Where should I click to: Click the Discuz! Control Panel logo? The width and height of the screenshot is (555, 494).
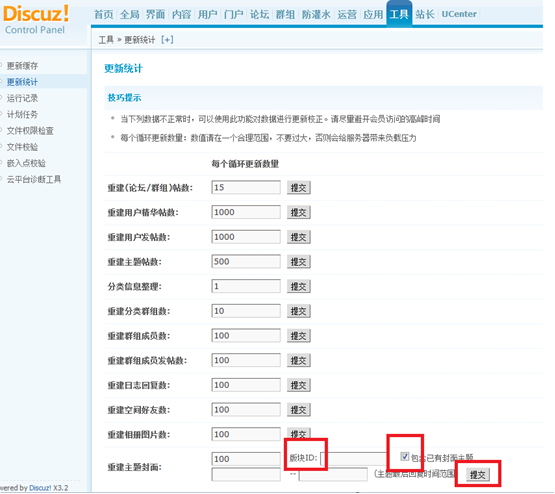click(35, 19)
